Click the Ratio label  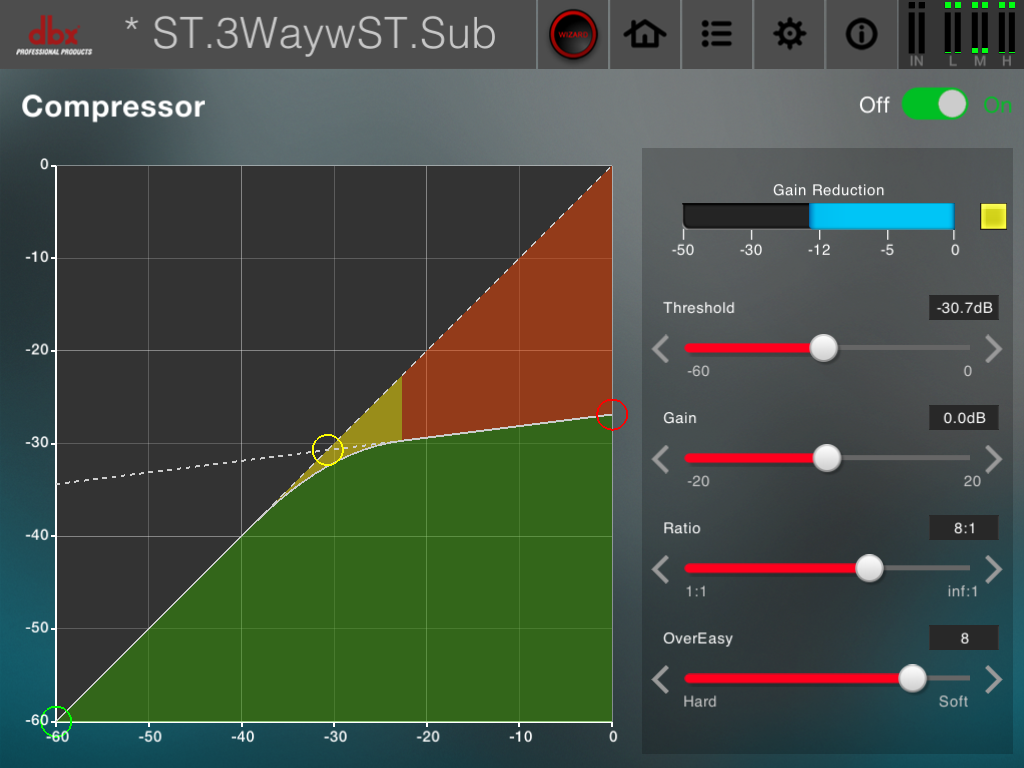[x=681, y=528]
